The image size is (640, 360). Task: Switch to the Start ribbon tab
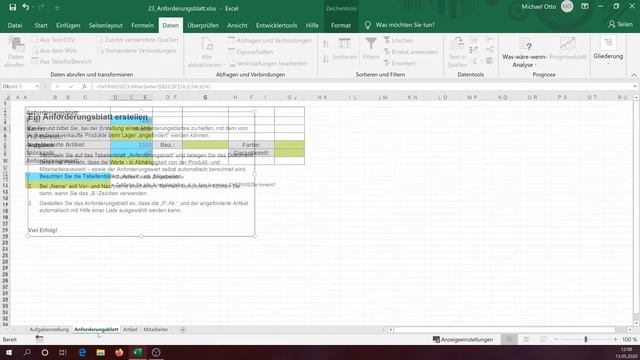[41, 25]
